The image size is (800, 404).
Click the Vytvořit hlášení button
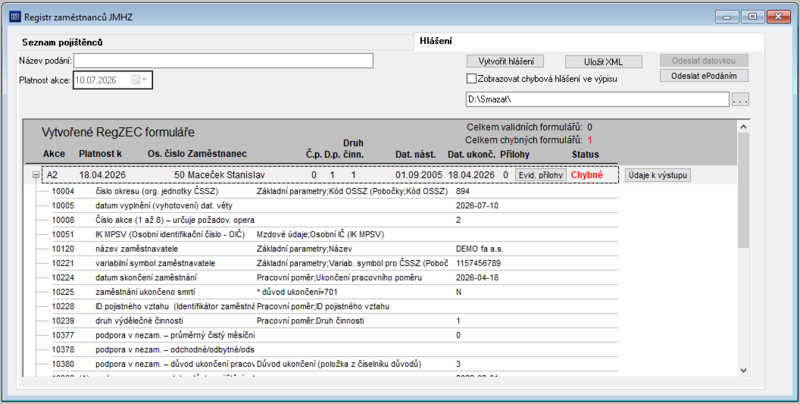[506, 61]
